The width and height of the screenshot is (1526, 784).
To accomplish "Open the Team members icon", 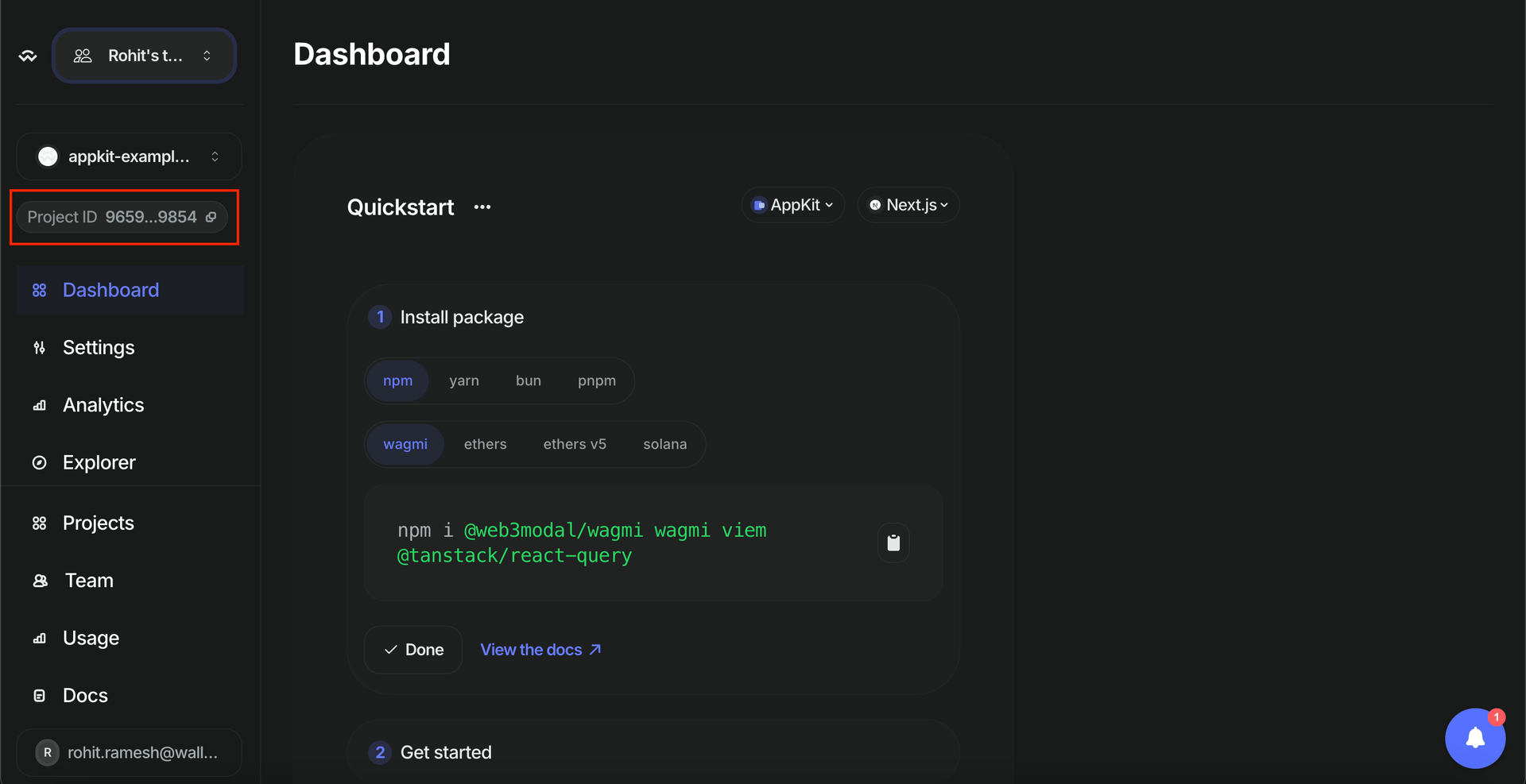I will (40, 580).
